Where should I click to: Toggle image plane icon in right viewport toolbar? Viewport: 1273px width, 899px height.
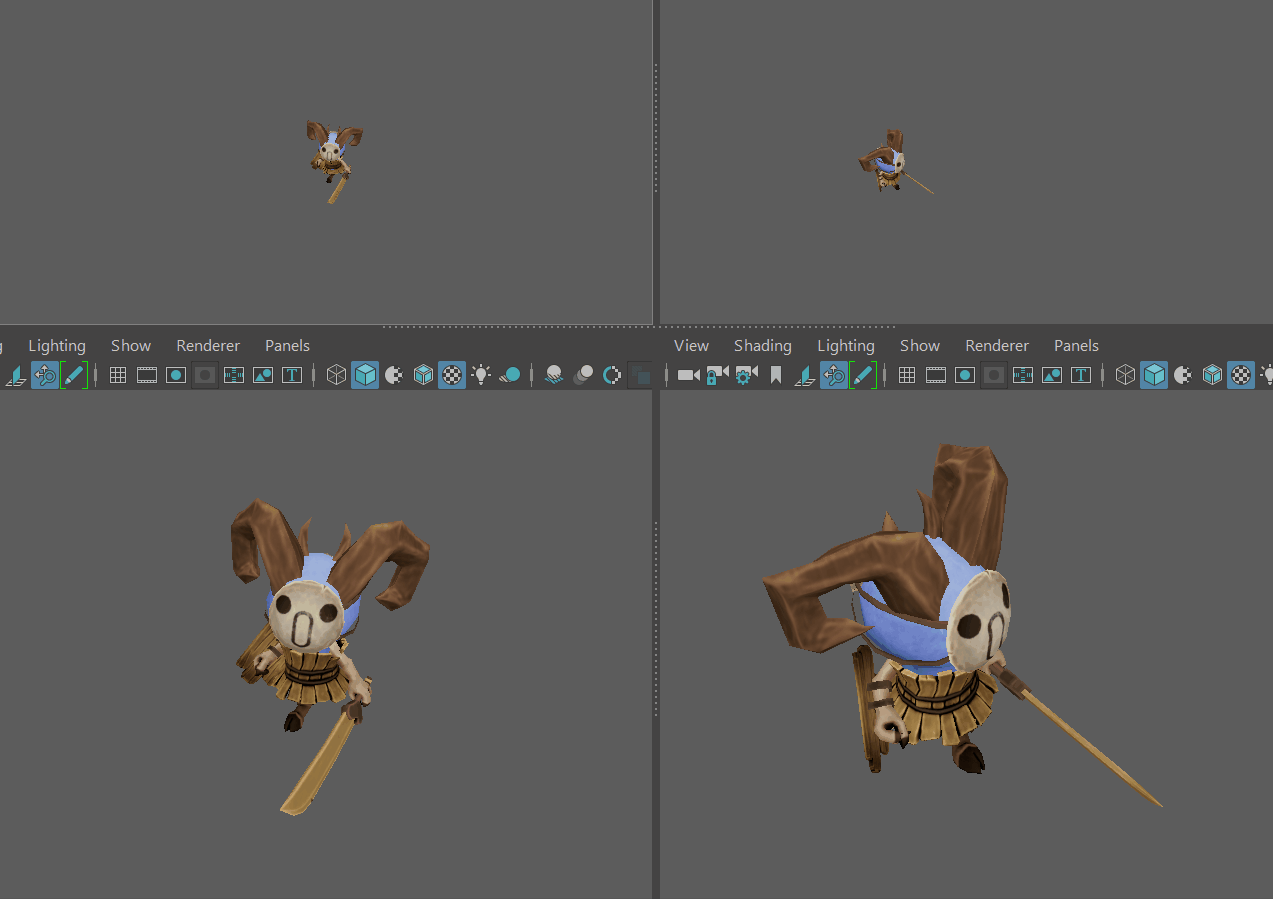tap(805, 376)
